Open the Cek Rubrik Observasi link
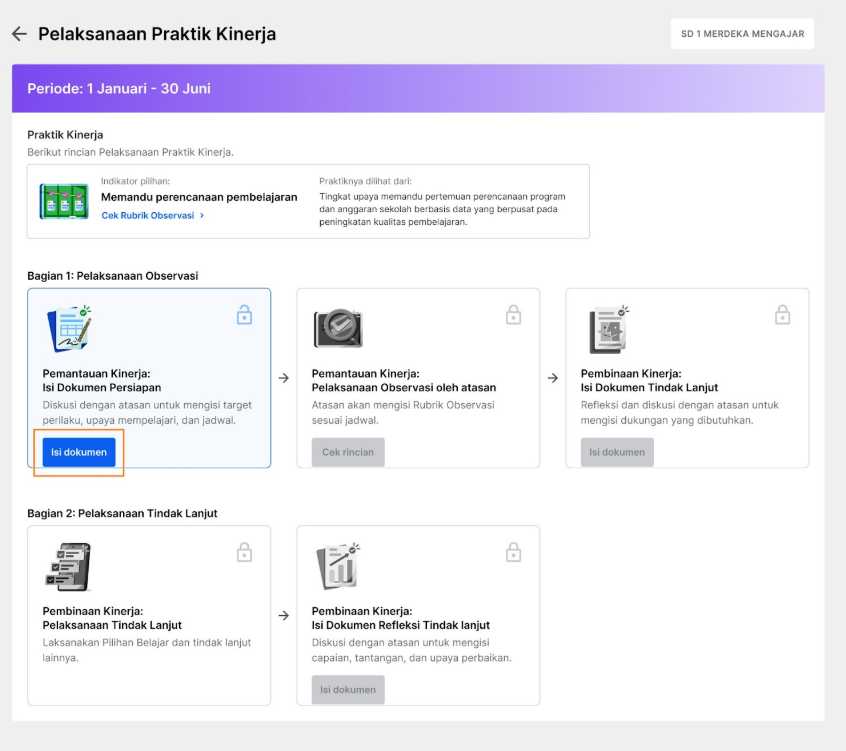This screenshot has height=751, width=846. tap(147, 215)
